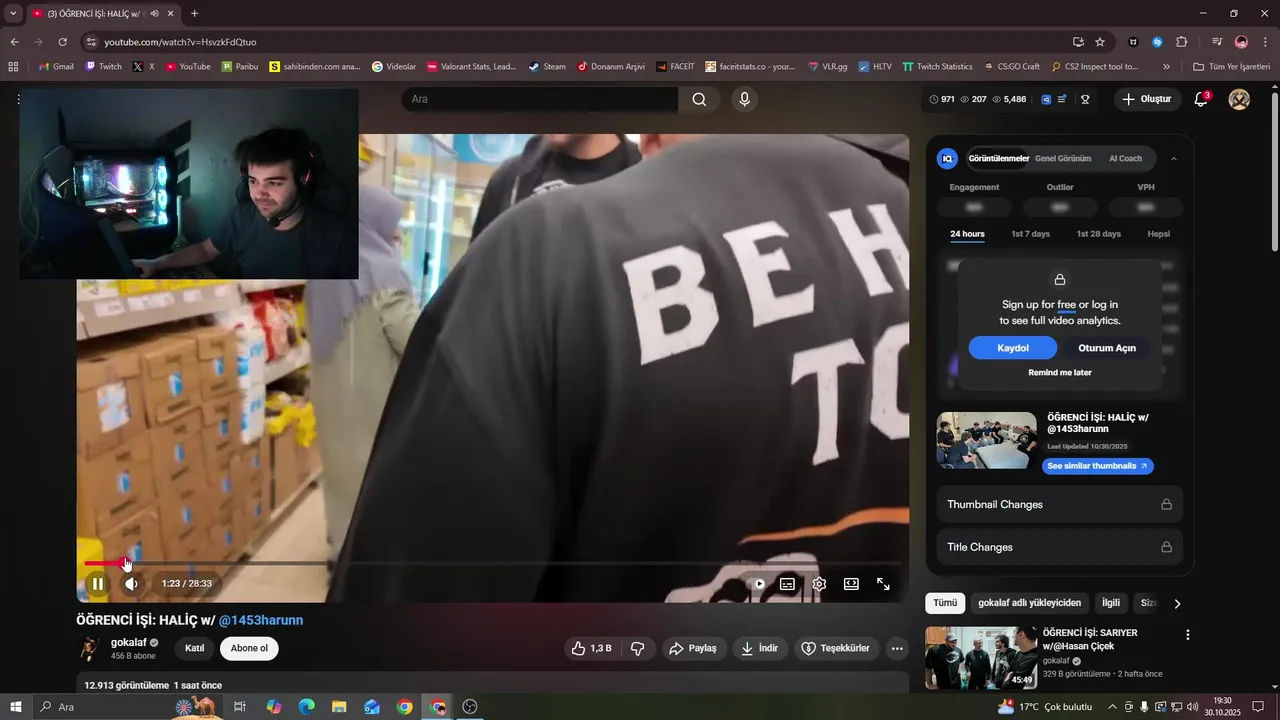Collapse the vidIQ panel with chevron
The height and width of the screenshot is (720, 1280).
point(1174,158)
